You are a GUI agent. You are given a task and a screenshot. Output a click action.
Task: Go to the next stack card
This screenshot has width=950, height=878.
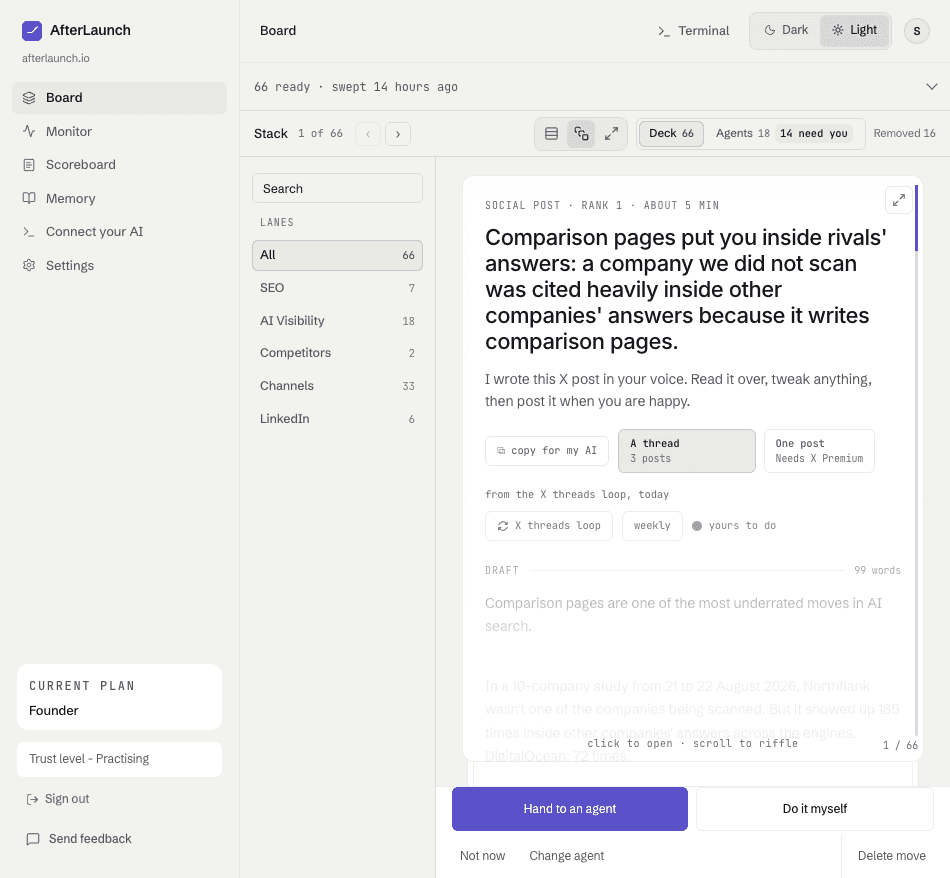(398, 134)
